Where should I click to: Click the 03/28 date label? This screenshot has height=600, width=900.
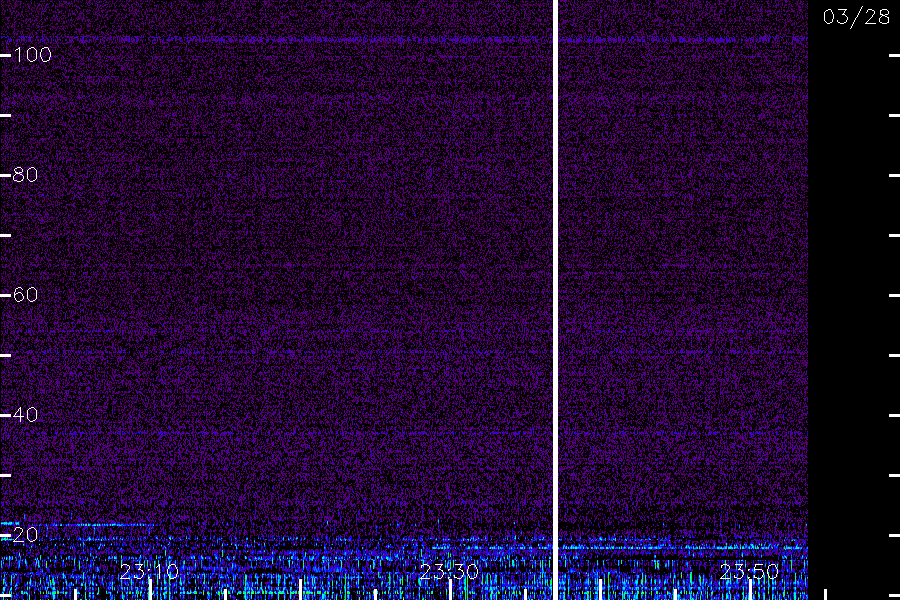point(856,17)
